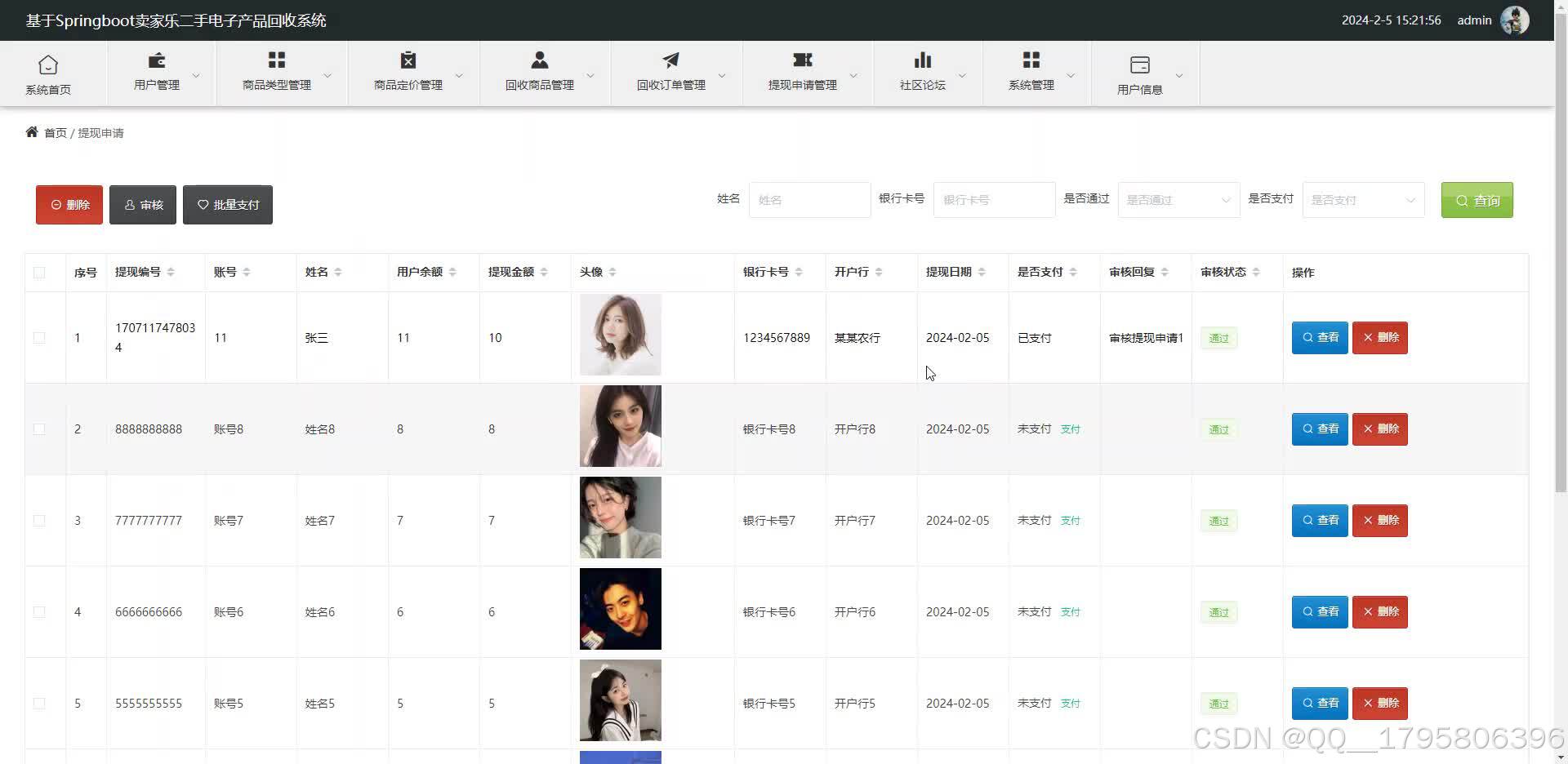Click the 系统管理 grid icon
Image resolution: width=1568 pixels, height=764 pixels.
coord(1031,60)
